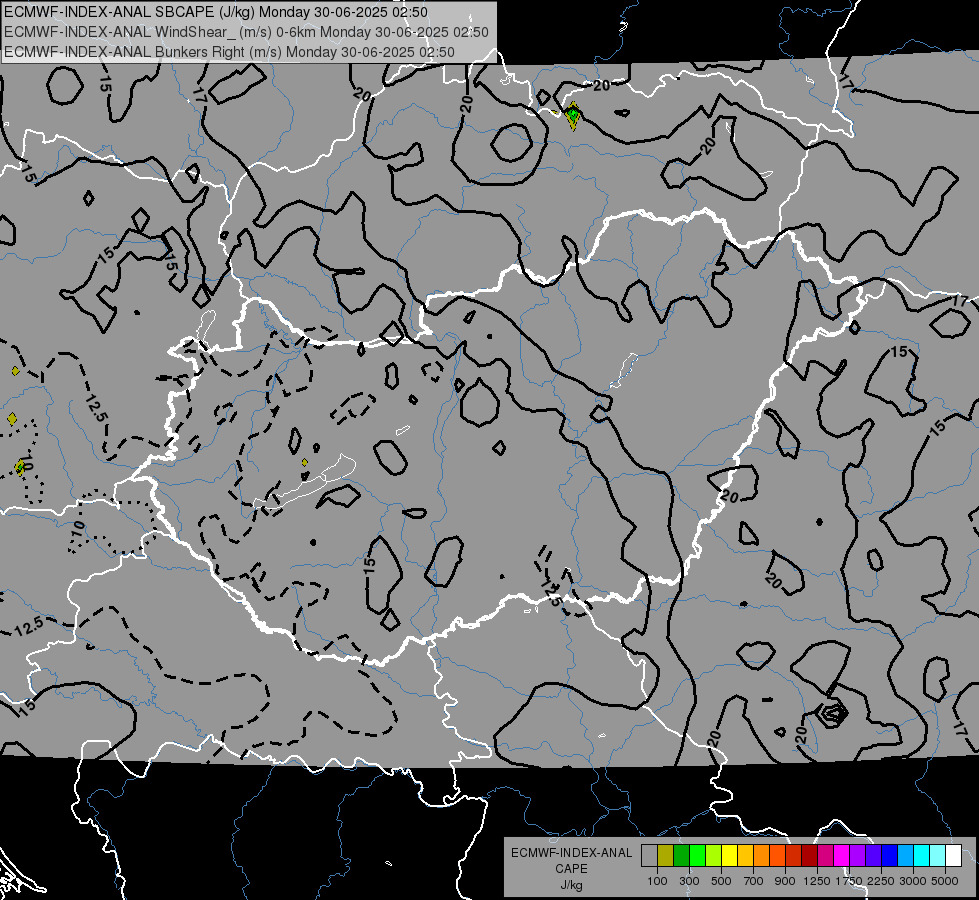Click the deep pink legend swatch

coord(825,856)
